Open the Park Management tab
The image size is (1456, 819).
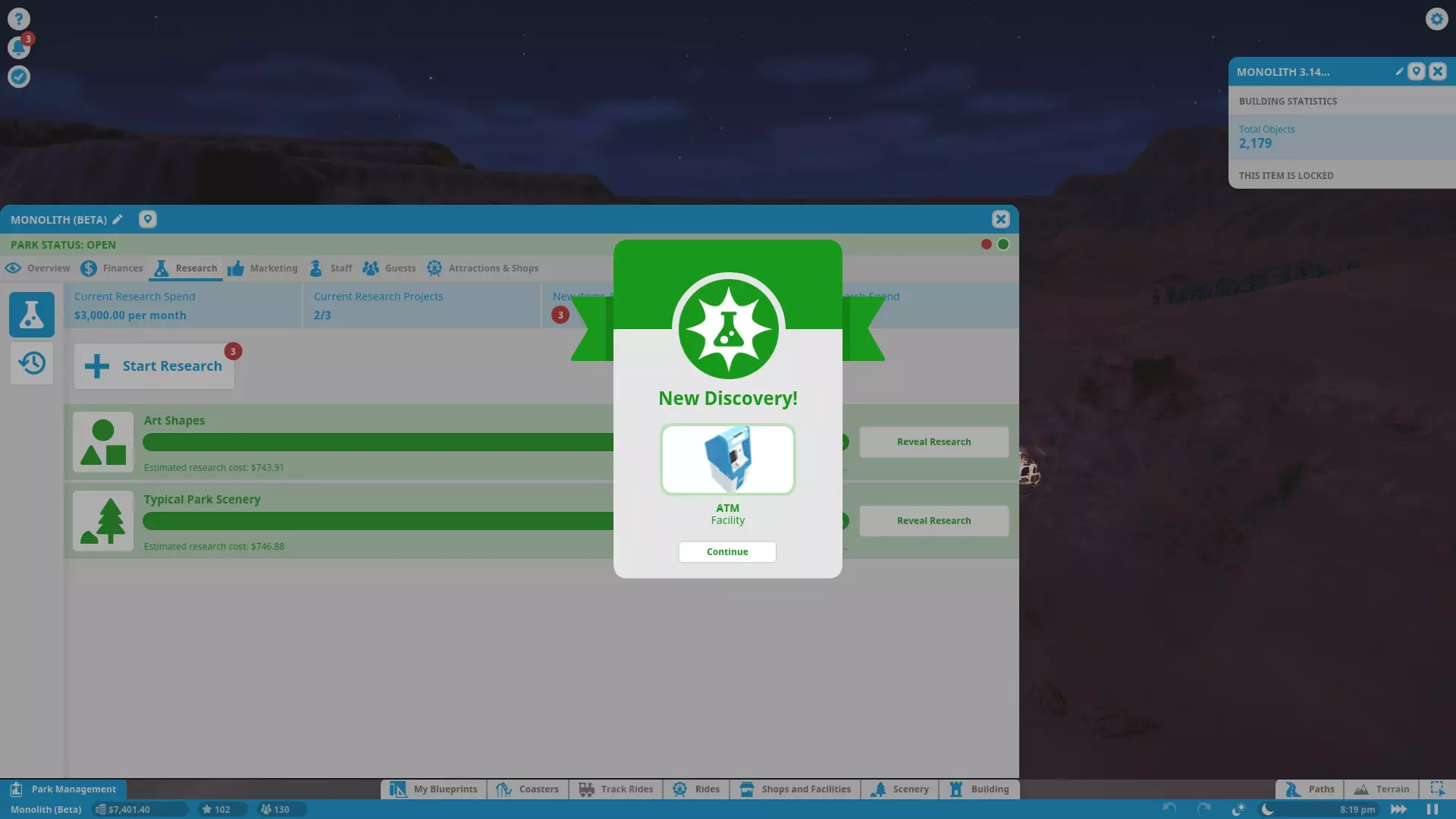pos(64,789)
